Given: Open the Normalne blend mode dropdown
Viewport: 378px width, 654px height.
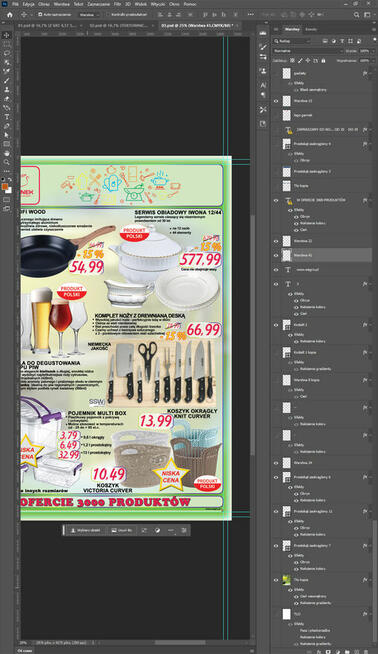Looking at the screenshot, I should pos(307,51).
